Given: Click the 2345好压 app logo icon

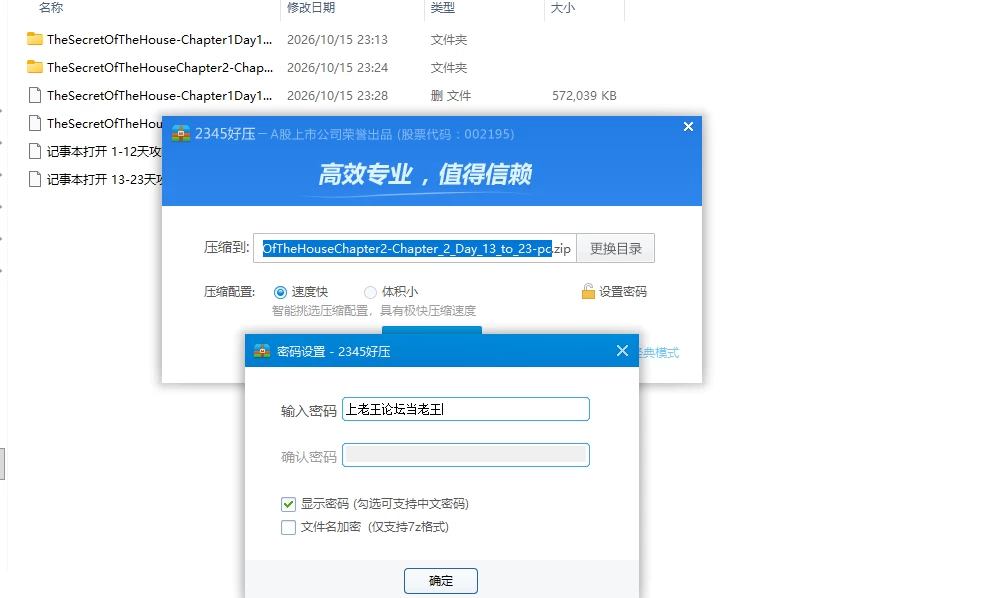Looking at the screenshot, I should tap(181, 133).
